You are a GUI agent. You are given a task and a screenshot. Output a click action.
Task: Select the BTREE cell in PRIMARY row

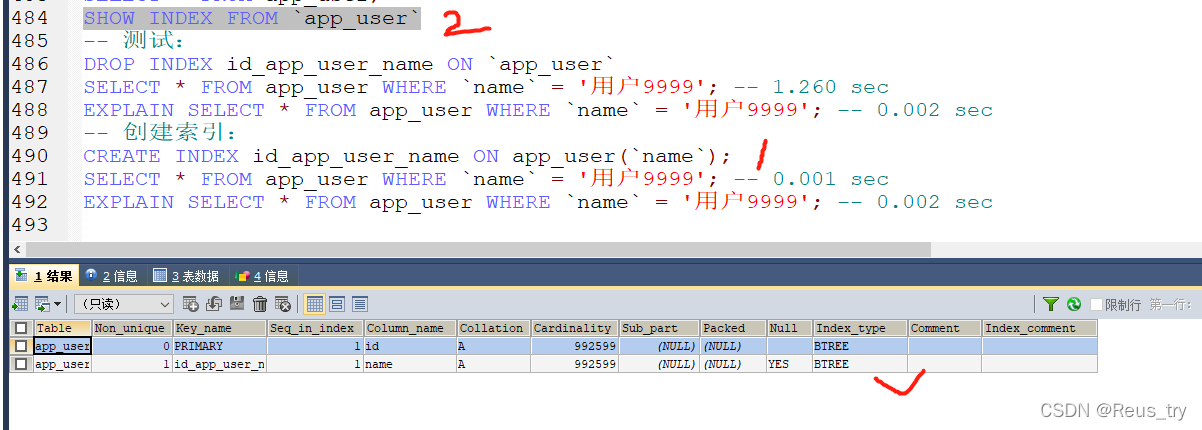pyautogui.click(x=860, y=346)
